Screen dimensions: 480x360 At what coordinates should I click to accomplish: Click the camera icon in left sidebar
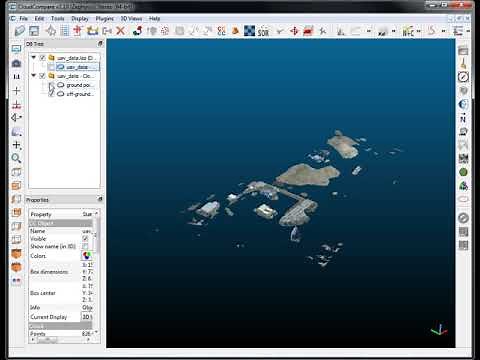(x=16, y=63)
